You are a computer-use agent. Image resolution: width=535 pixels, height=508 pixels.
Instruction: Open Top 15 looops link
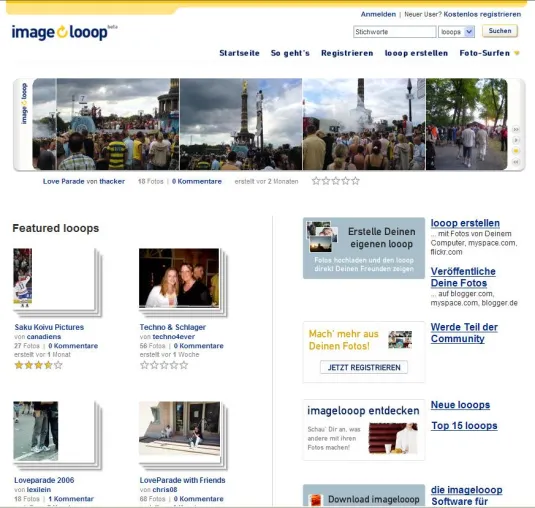pos(464,426)
